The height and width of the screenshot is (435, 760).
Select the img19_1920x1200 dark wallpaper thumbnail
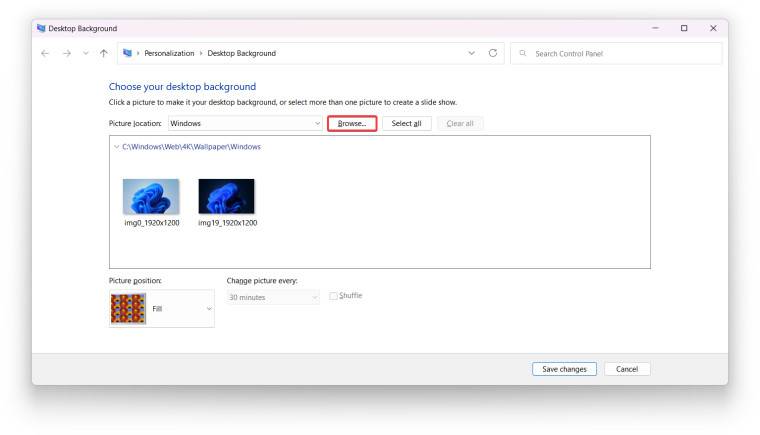226,196
